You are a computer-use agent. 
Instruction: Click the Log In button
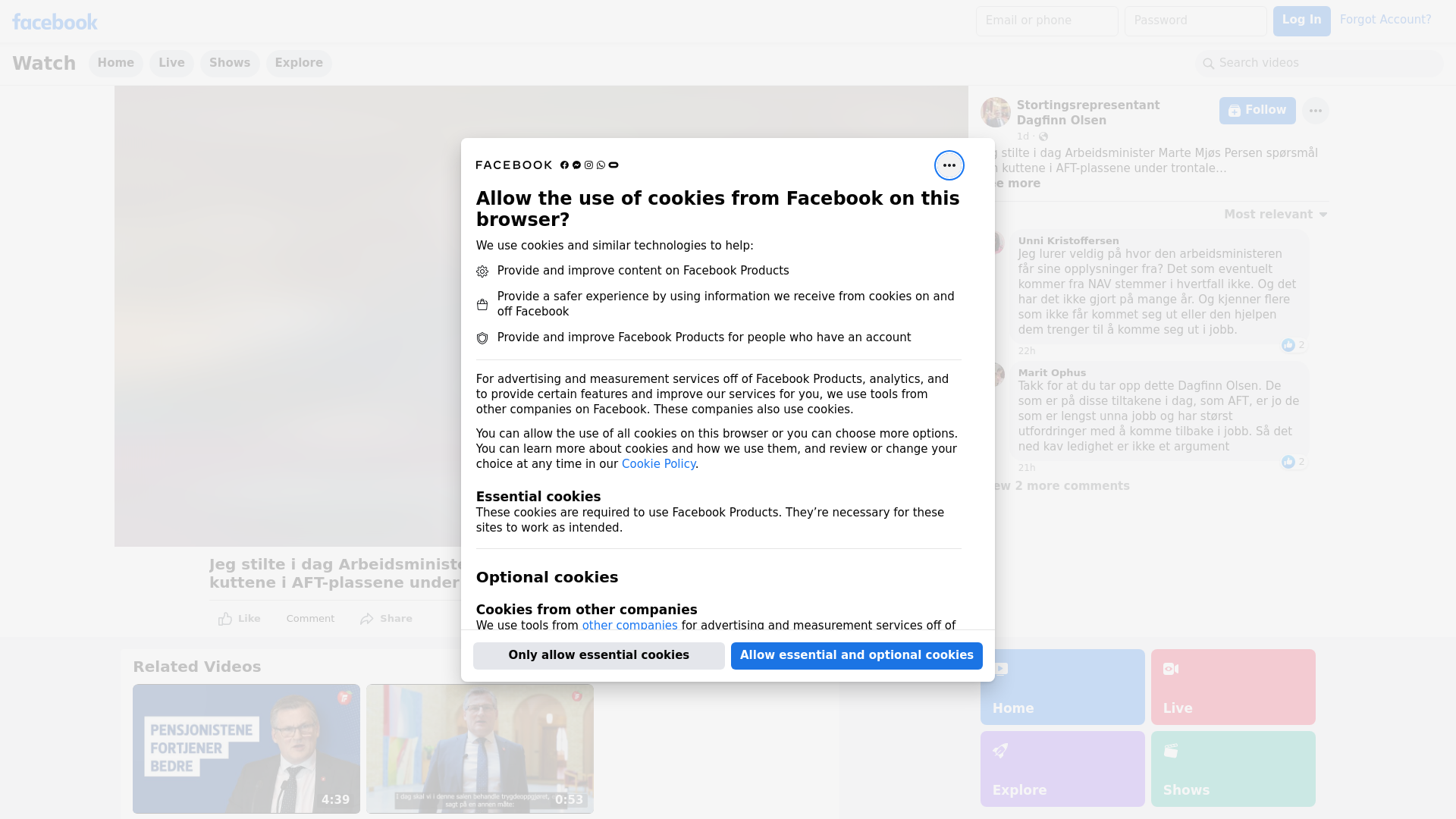pyautogui.click(x=1301, y=20)
